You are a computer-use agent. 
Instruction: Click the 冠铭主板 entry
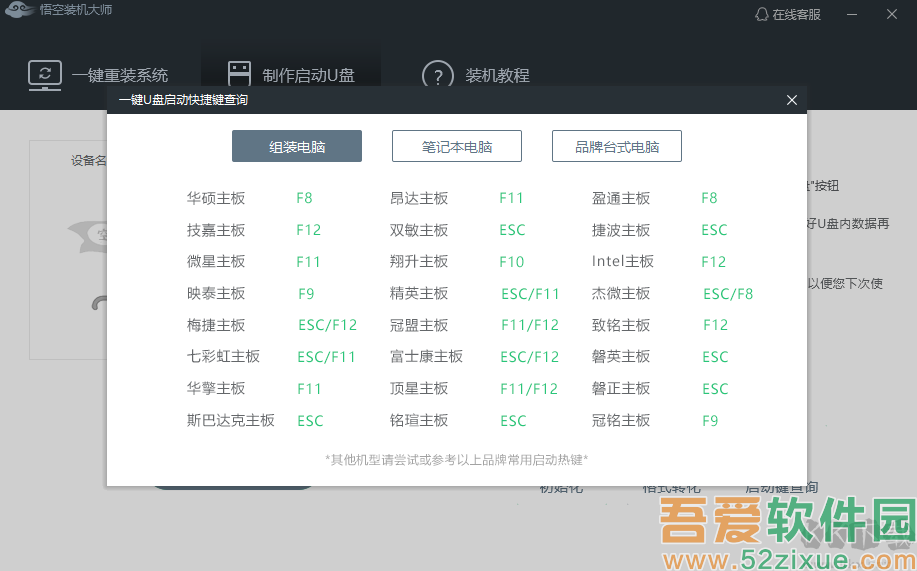click(621, 420)
